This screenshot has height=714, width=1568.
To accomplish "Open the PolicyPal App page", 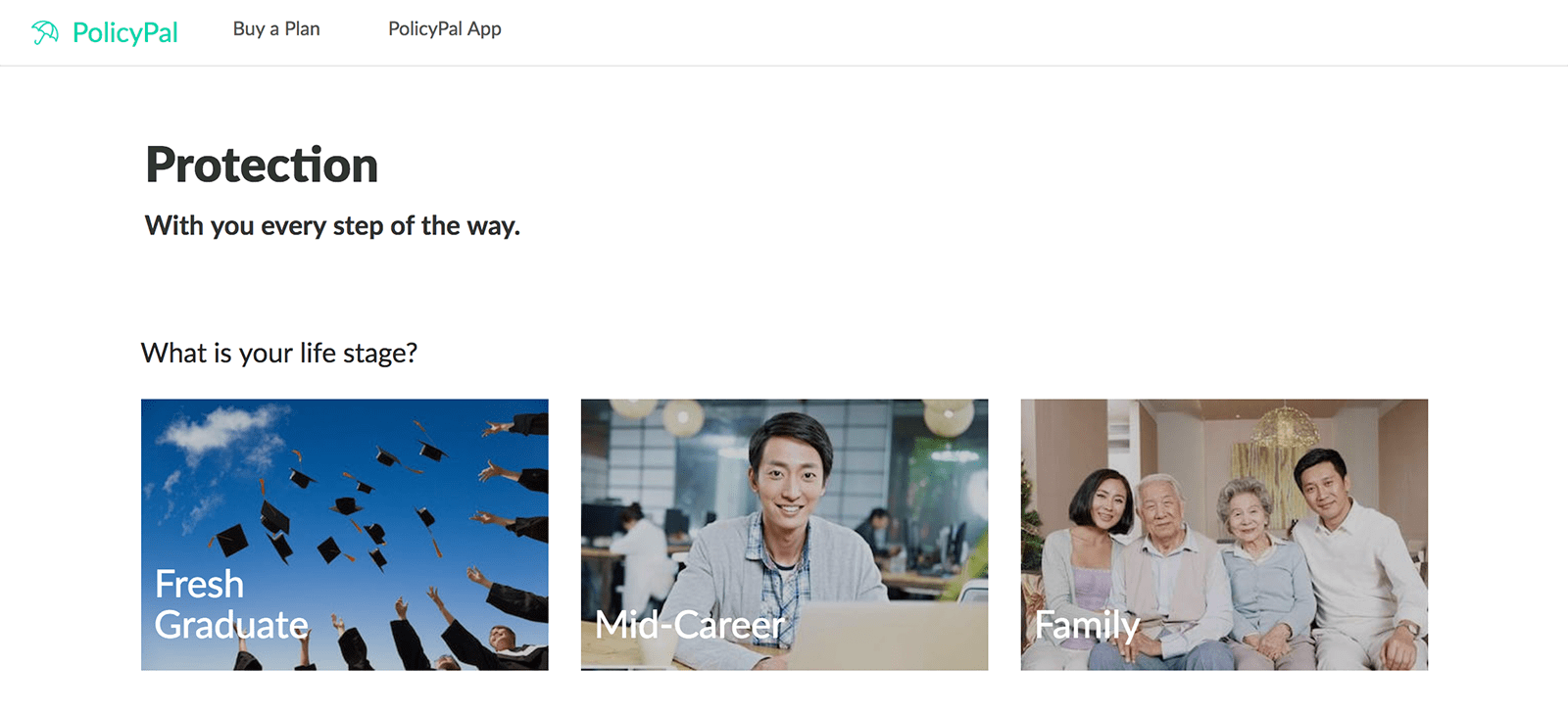I will (x=445, y=29).
